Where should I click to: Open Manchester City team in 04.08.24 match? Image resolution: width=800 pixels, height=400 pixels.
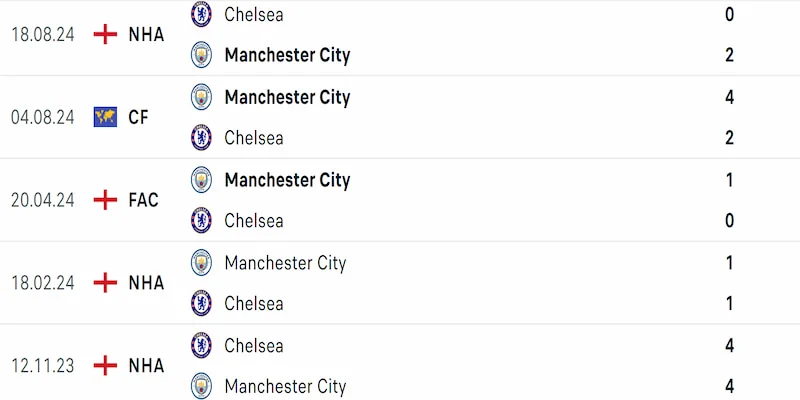click(287, 97)
